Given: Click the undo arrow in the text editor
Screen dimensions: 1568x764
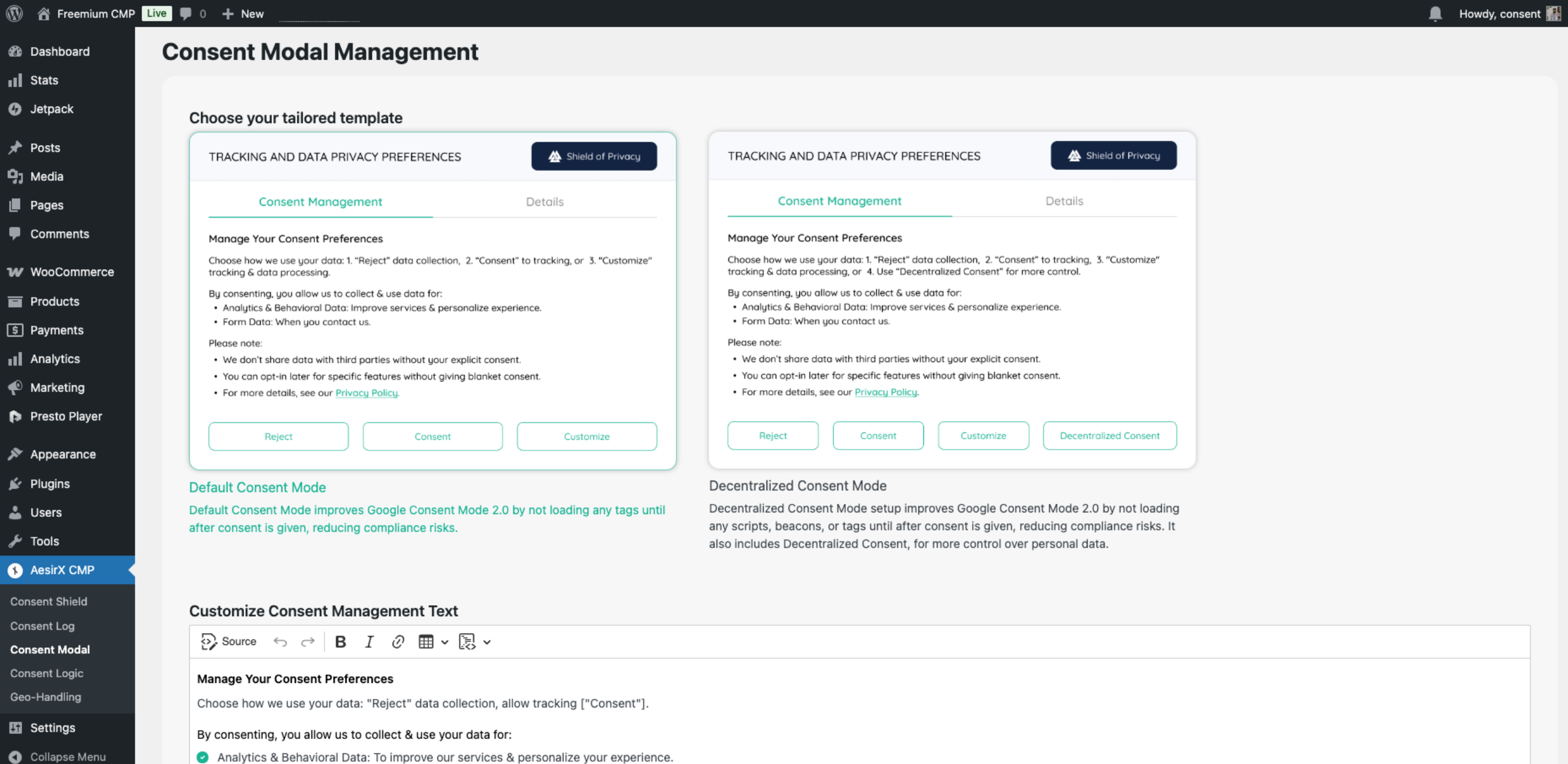Looking at the screenshot, I should pyautogui.click(x=280, y=642).
